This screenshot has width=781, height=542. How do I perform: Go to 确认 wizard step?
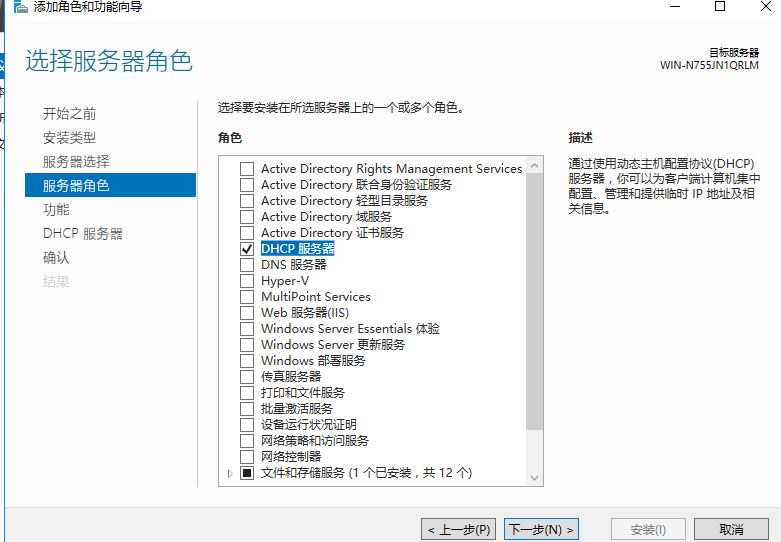coord(56,258)
